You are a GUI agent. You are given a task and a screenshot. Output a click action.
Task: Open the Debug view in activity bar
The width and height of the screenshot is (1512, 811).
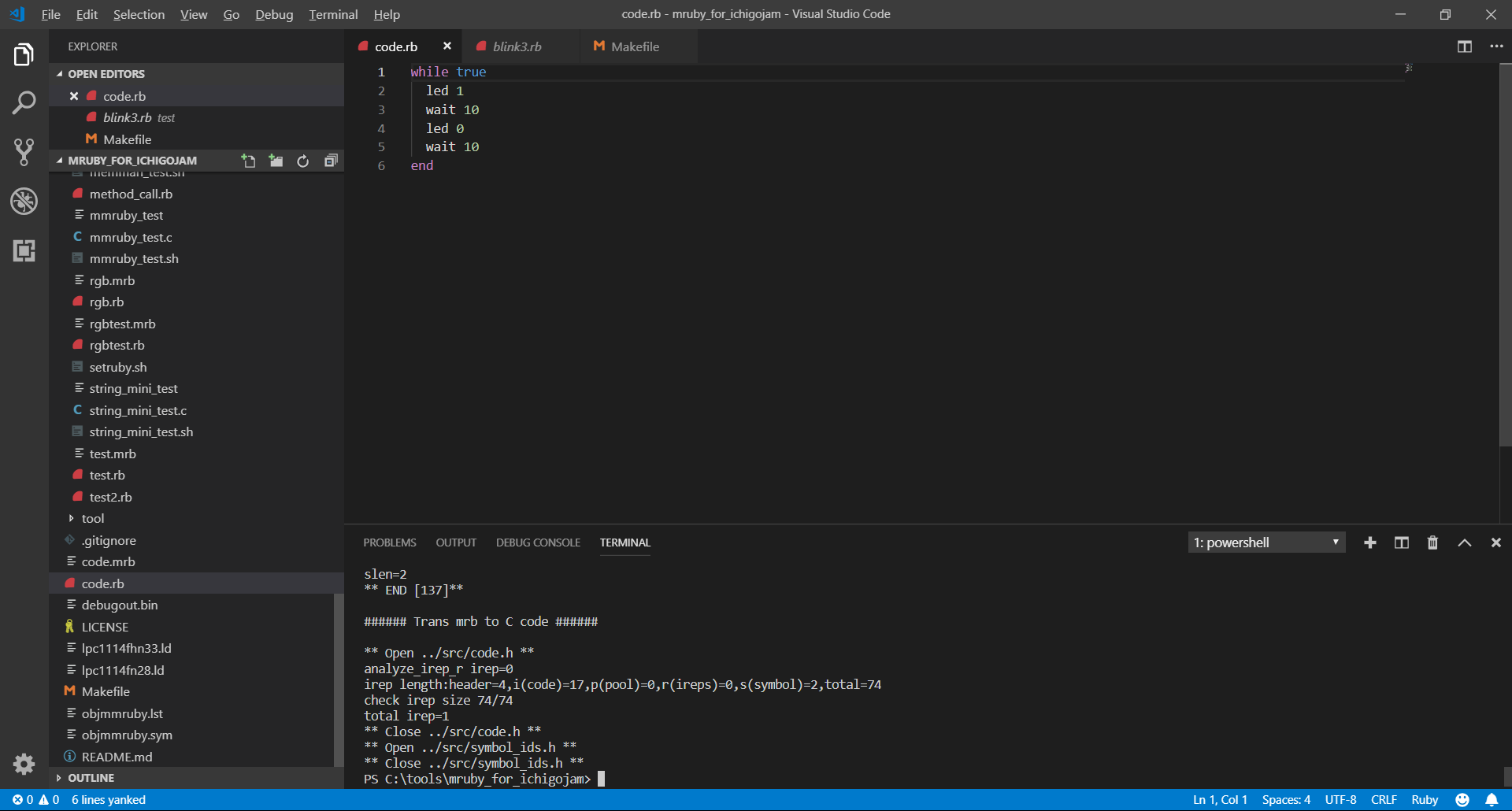click(x=24, y=201)
